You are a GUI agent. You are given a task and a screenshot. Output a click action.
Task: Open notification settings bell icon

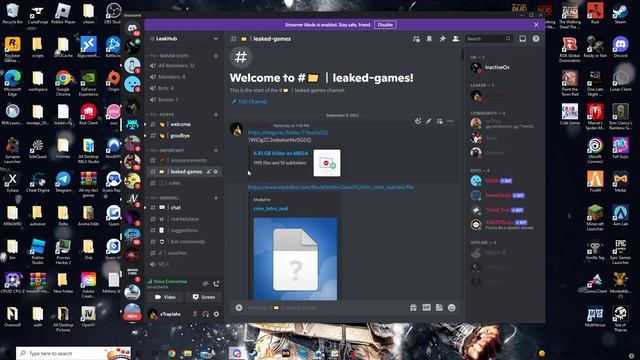coord(429,39)
